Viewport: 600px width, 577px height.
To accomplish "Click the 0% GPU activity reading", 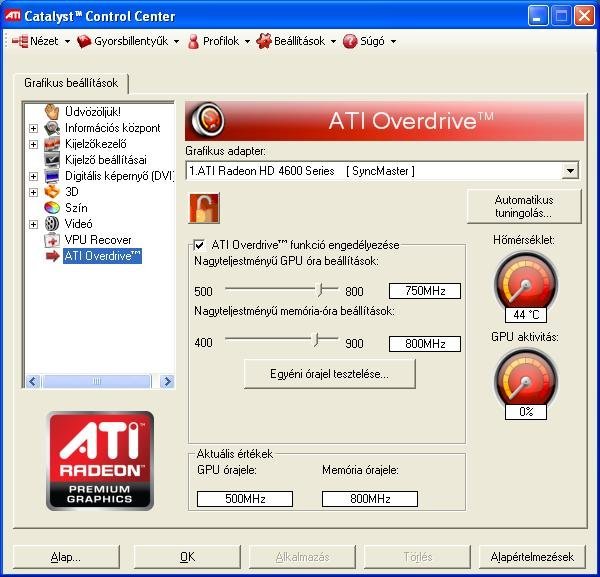I will pyautogui.click(x=526, y=412).
